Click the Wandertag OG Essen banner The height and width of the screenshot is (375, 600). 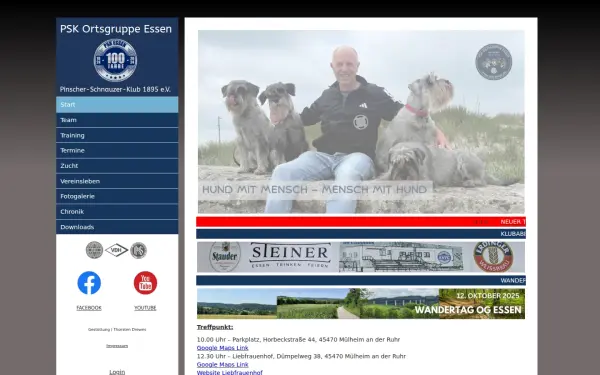tap(361, 303)
